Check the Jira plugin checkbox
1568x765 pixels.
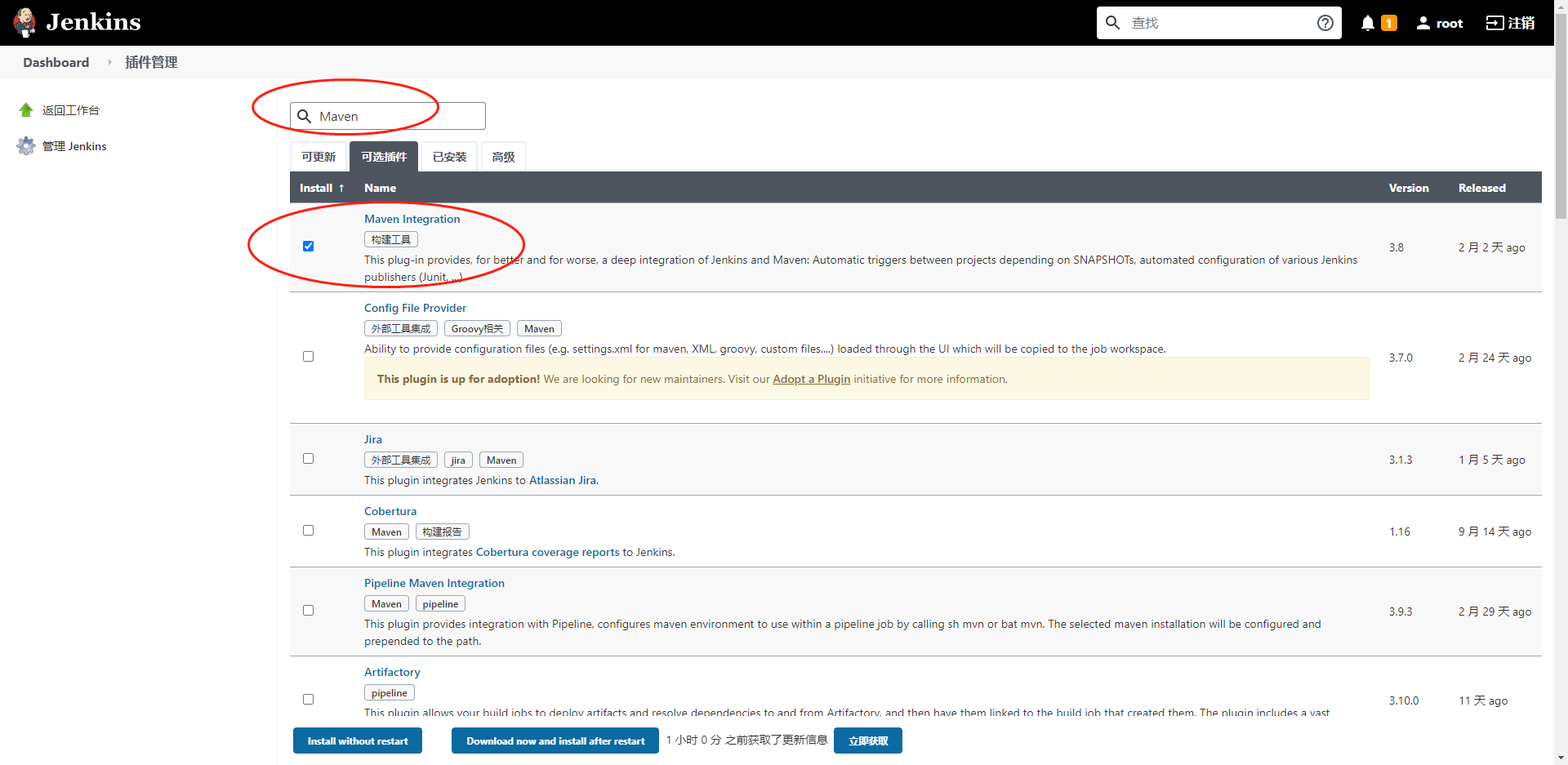tap(308, 458)
